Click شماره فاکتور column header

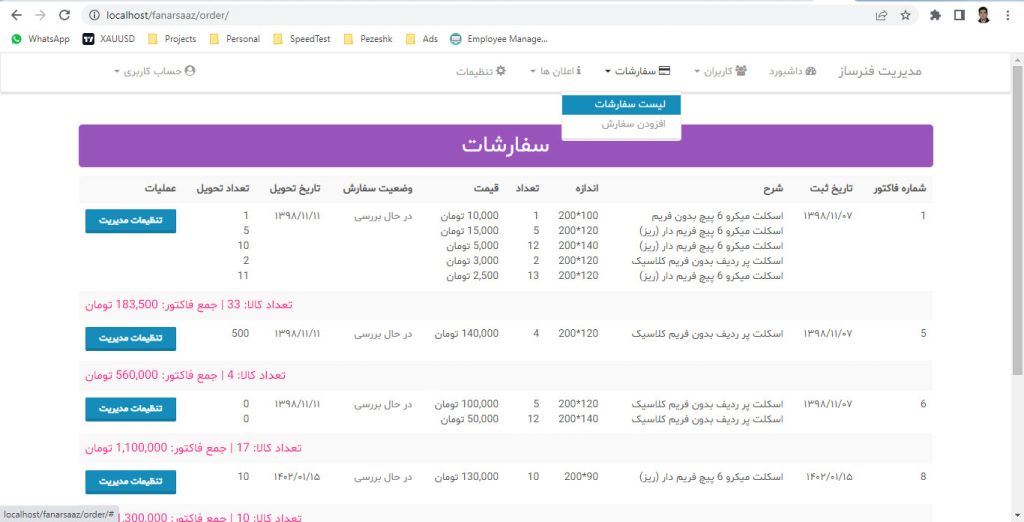pyautogui.click(x=899, y=189)
